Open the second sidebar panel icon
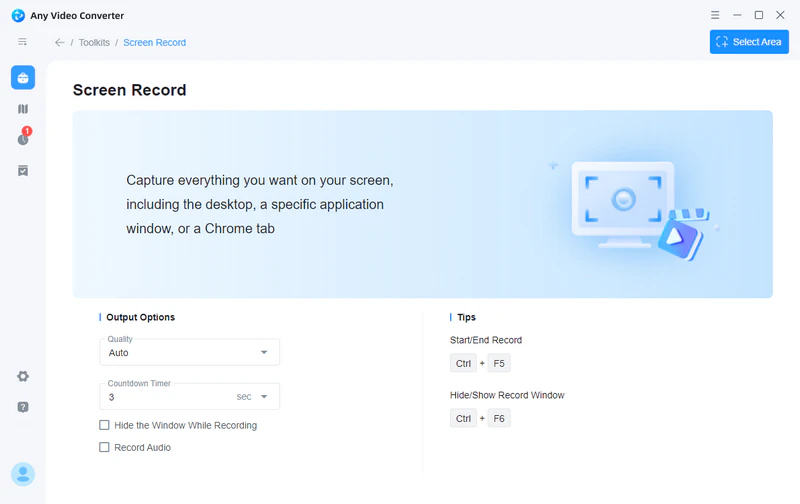This screenshot has height=504, width=800. pyautogui.click(x=23, y=109)
